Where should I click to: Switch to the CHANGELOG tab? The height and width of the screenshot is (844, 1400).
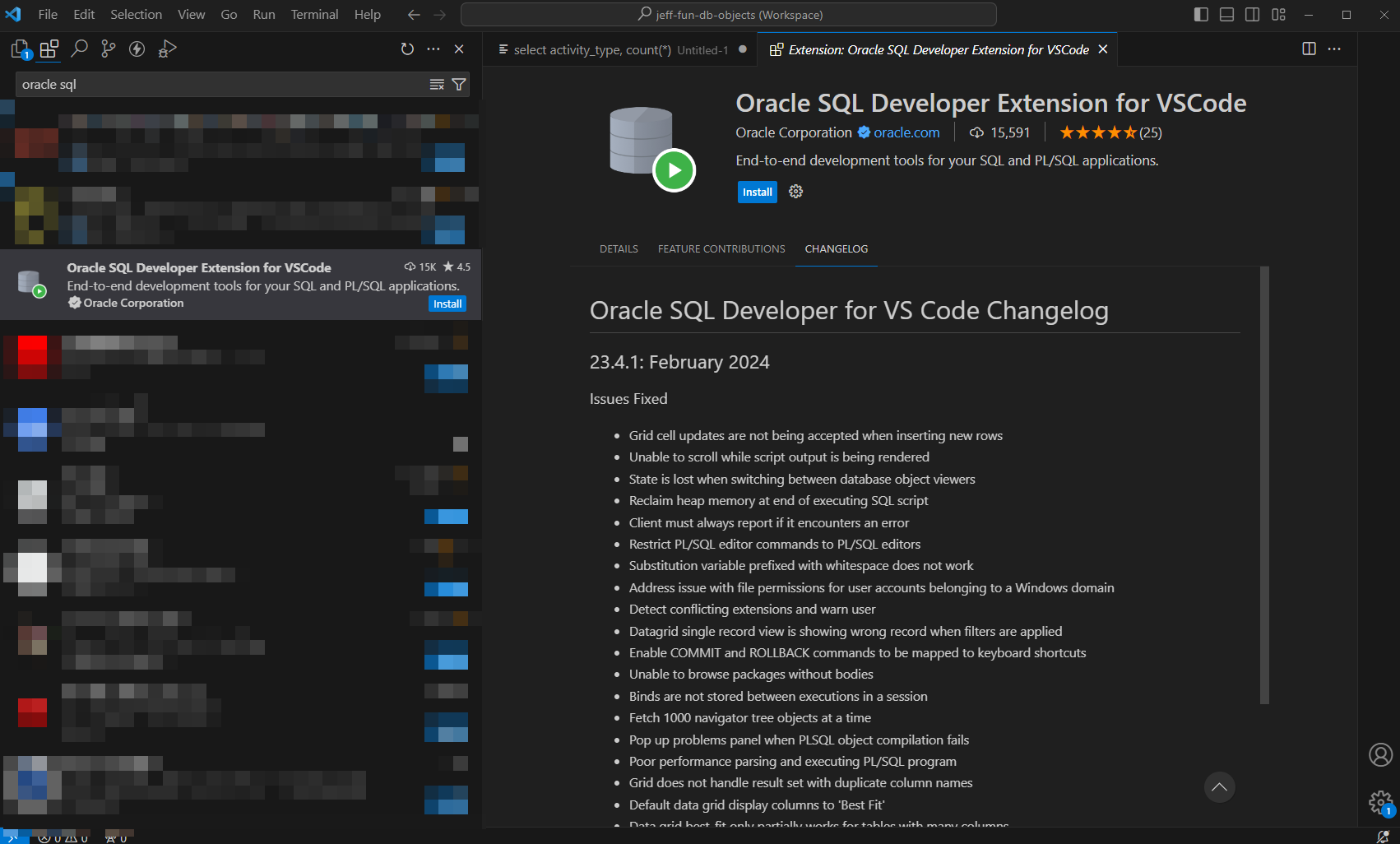pyautogui.click(x=836, y=249)
